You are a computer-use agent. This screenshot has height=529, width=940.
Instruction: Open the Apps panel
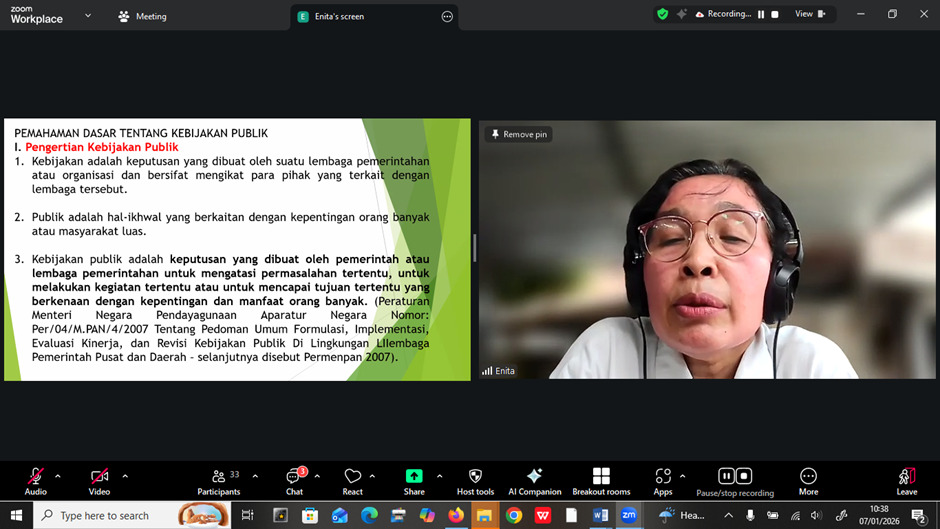pos(663,479)
